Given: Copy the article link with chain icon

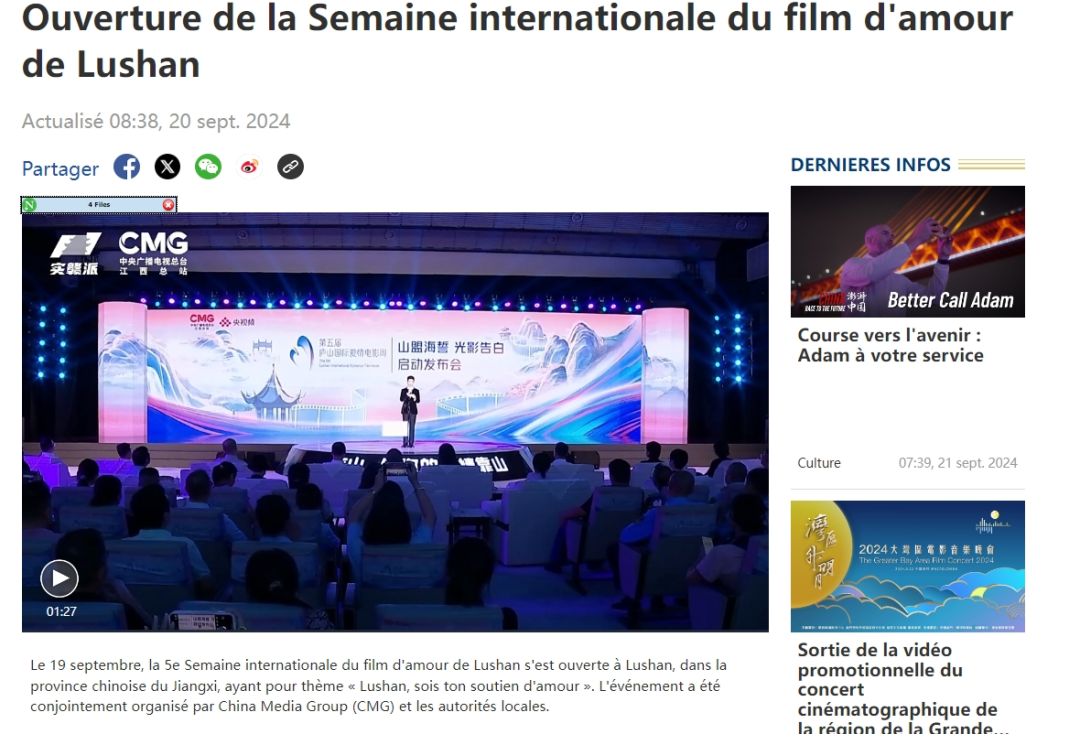Looking at the screenshot, I should tap(291, 167).
